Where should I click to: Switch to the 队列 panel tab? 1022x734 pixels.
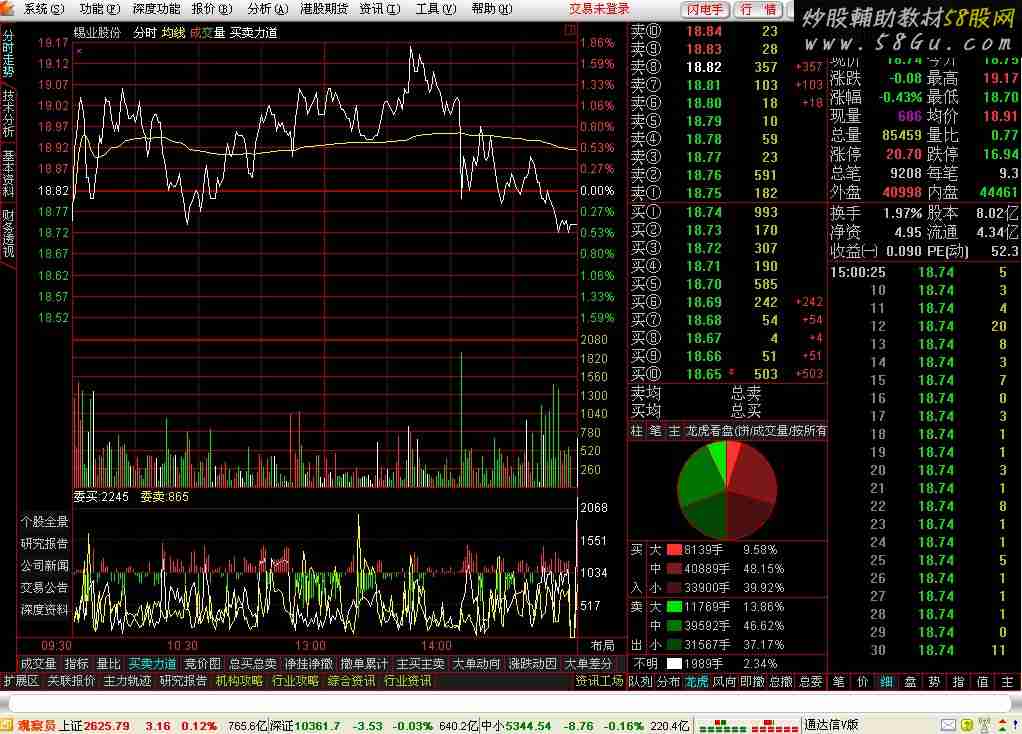pos(641,682)
